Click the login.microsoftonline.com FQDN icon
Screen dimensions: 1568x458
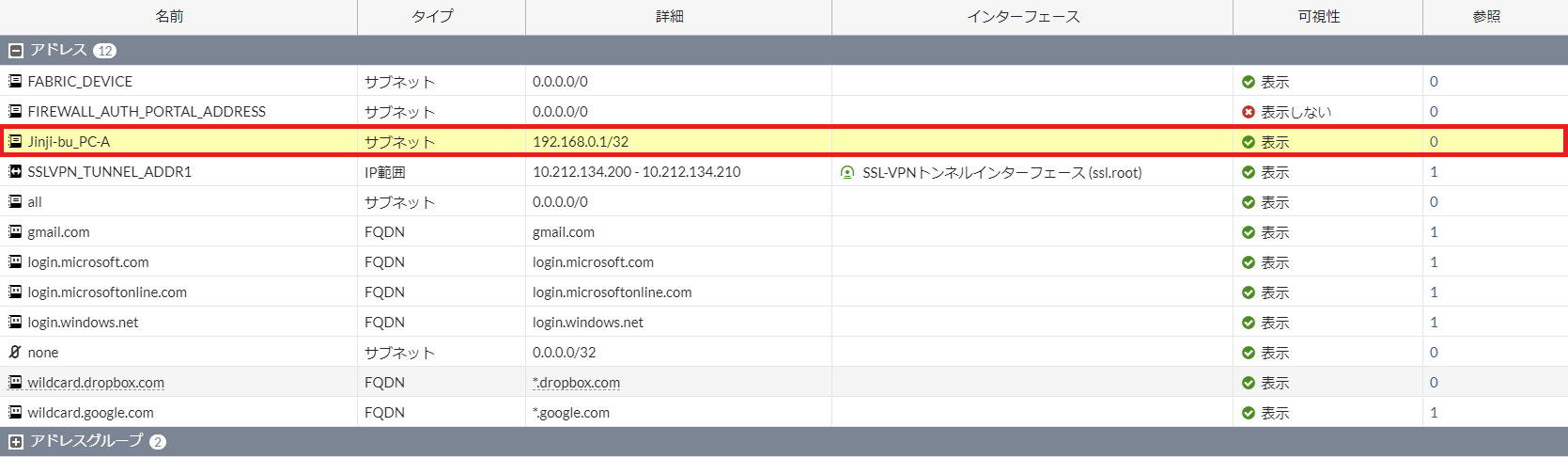tap(15, 292)
